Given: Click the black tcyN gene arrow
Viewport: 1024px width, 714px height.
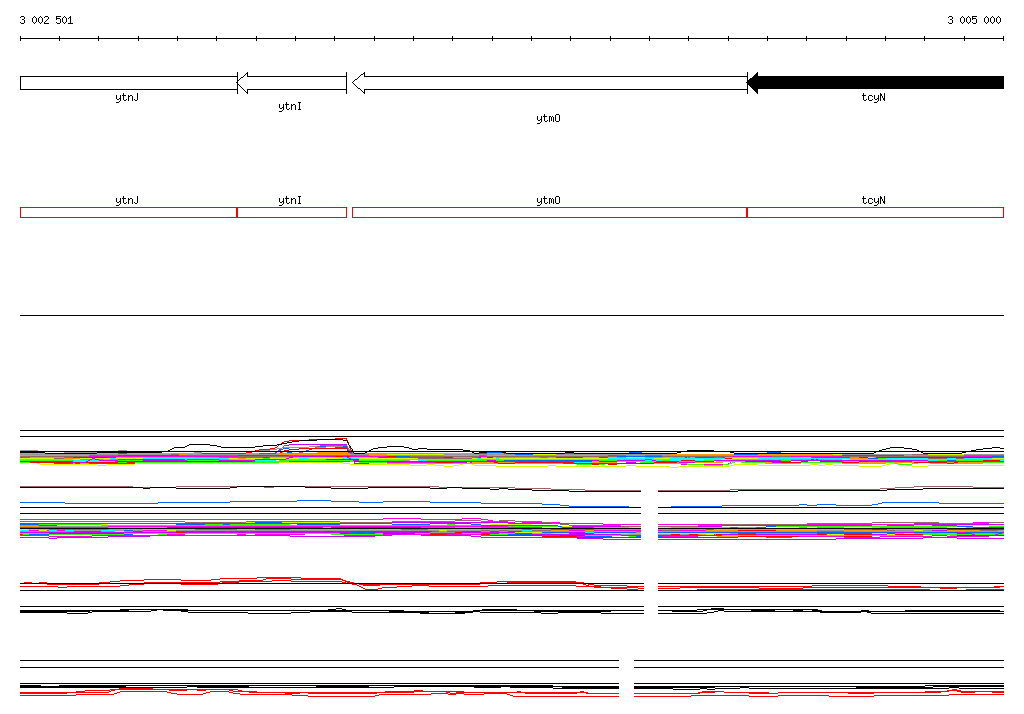Looking at the screenshot, I should [876, 83].
